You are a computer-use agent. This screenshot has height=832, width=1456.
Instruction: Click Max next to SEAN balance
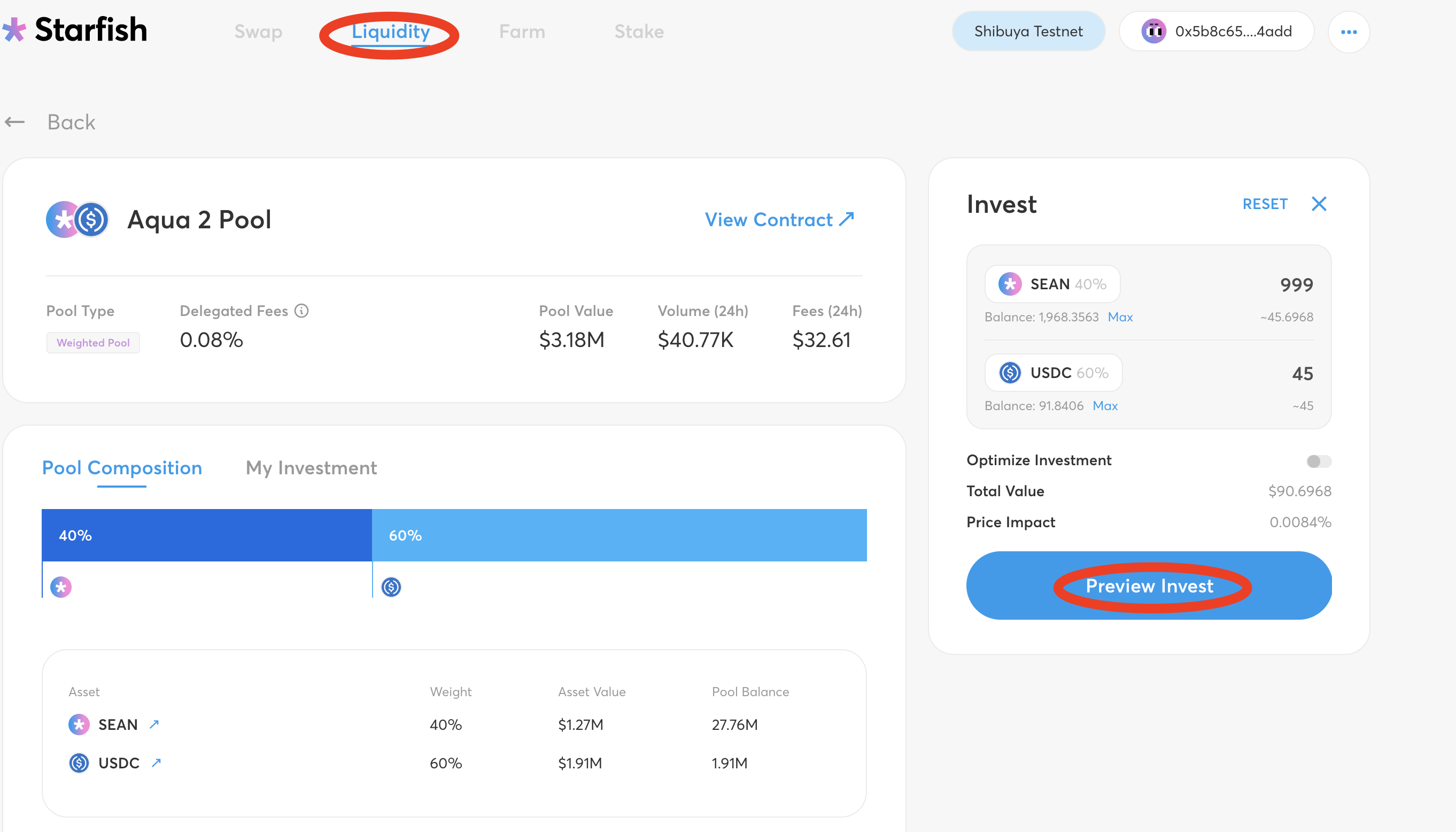[x=1120, y=317]
